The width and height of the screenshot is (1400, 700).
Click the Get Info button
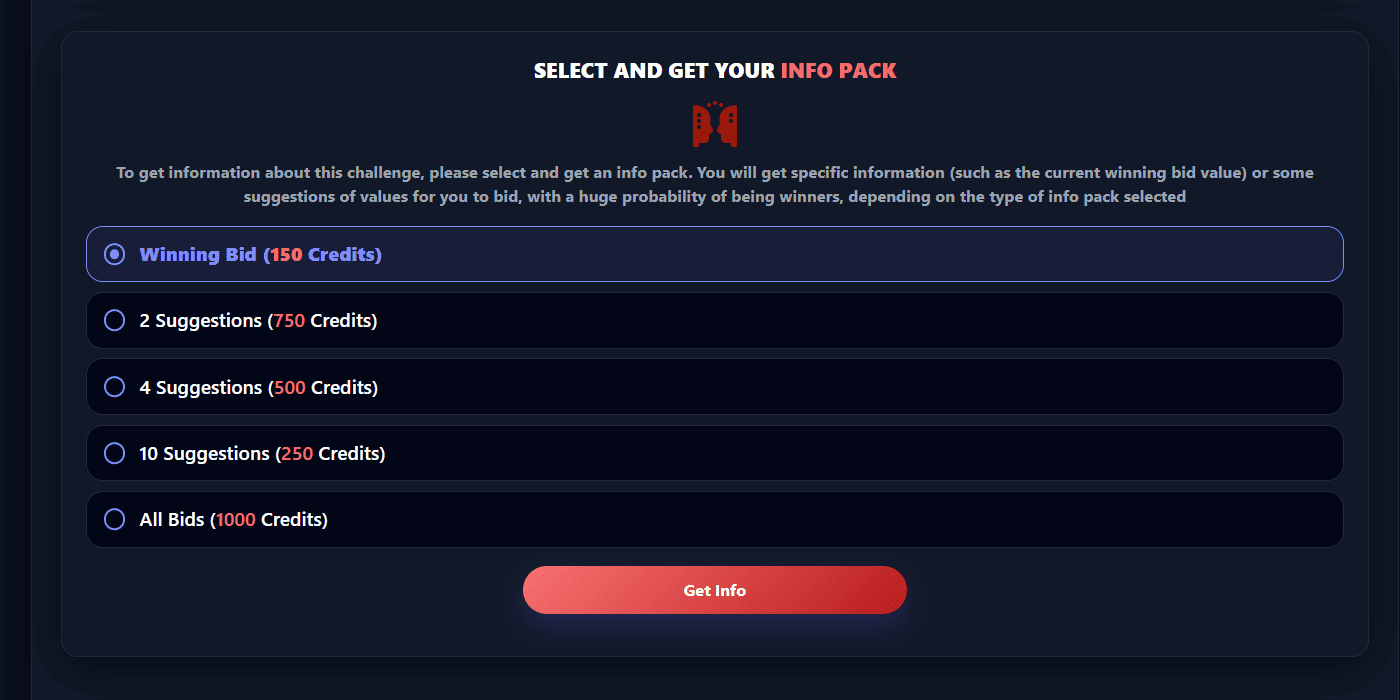point(715,590)
